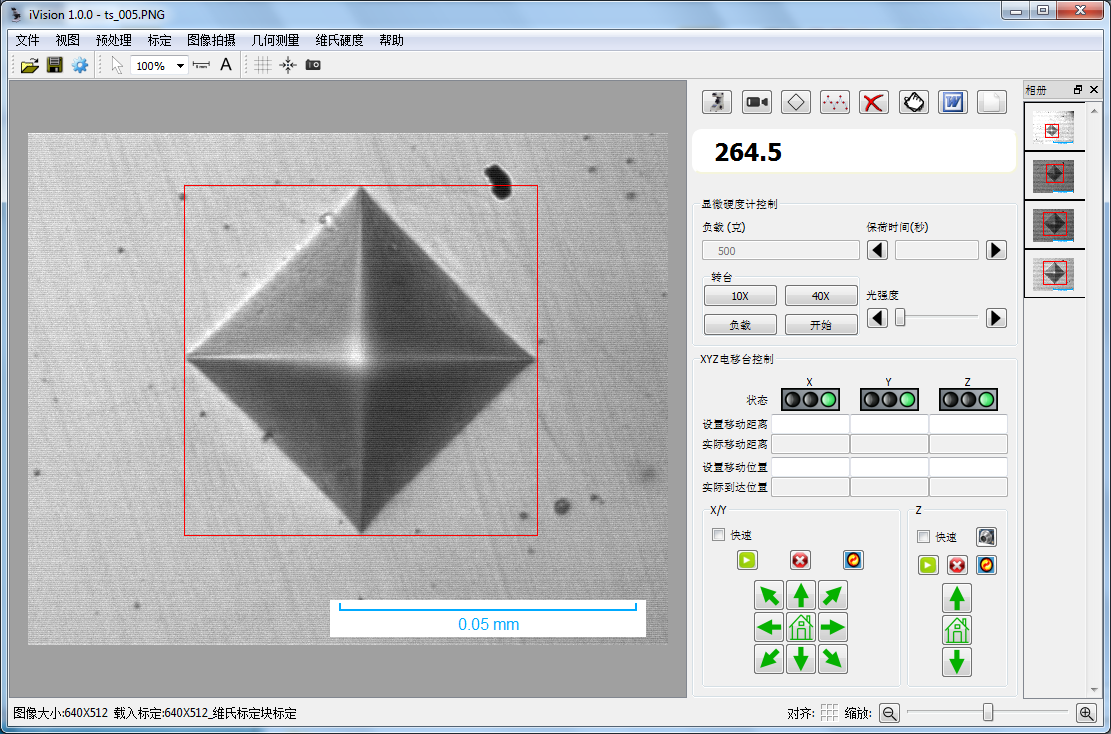Open the 100% zoom dropdown
The image size is (1111, 734).
pyautogui.click(x=180, y=66)
